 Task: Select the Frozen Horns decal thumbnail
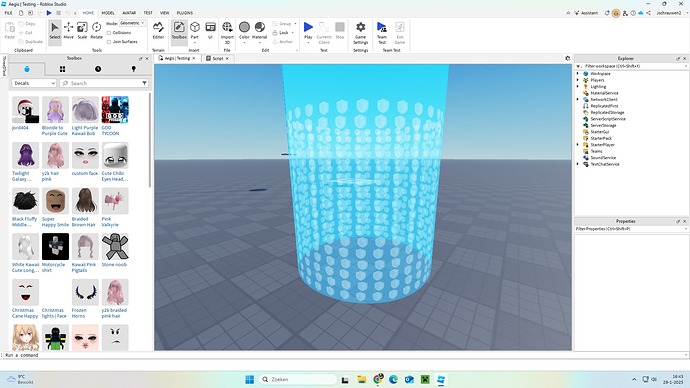click(x=85, y=292)
